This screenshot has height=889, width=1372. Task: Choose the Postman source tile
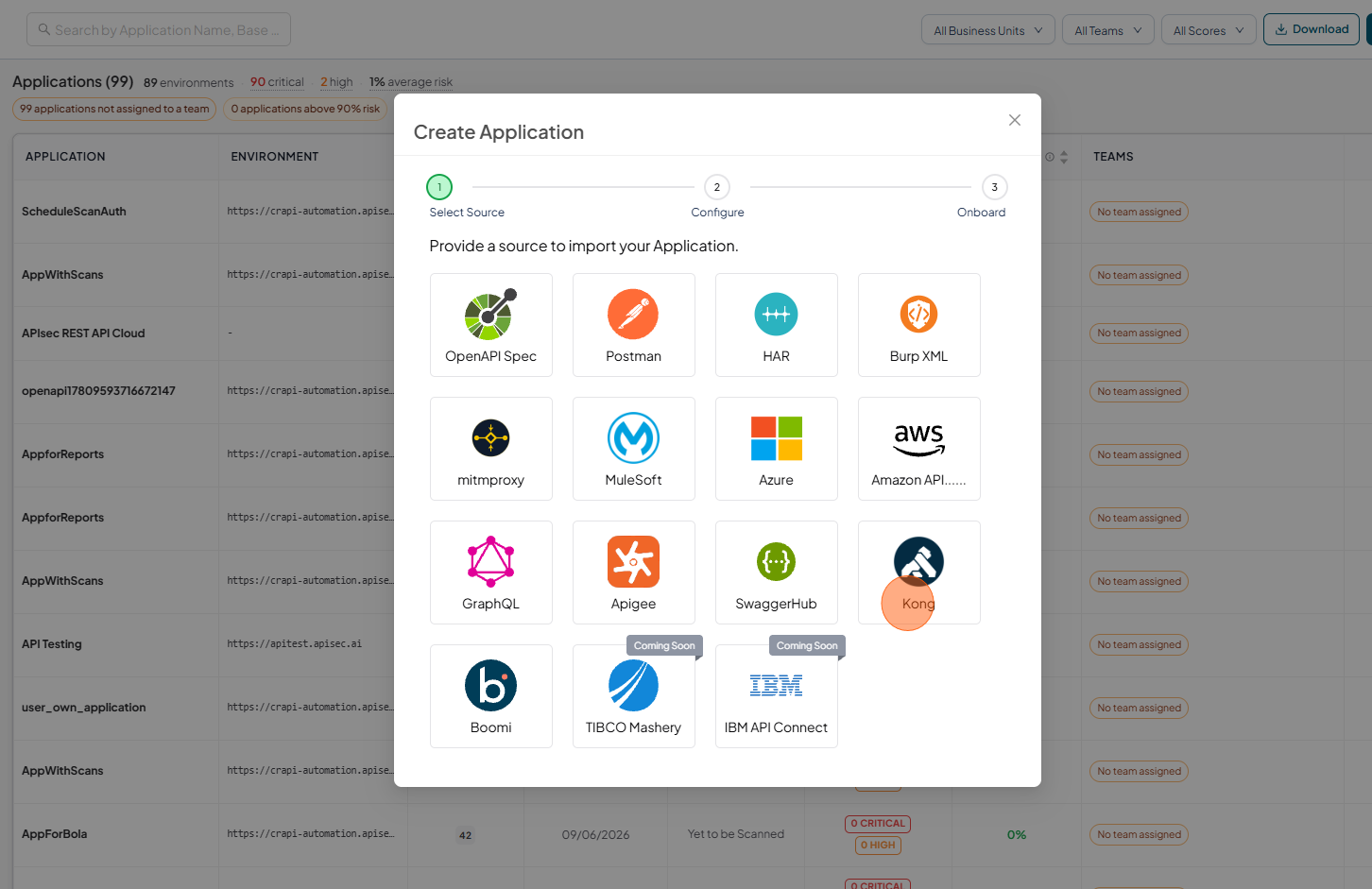[x=633, y=325]
